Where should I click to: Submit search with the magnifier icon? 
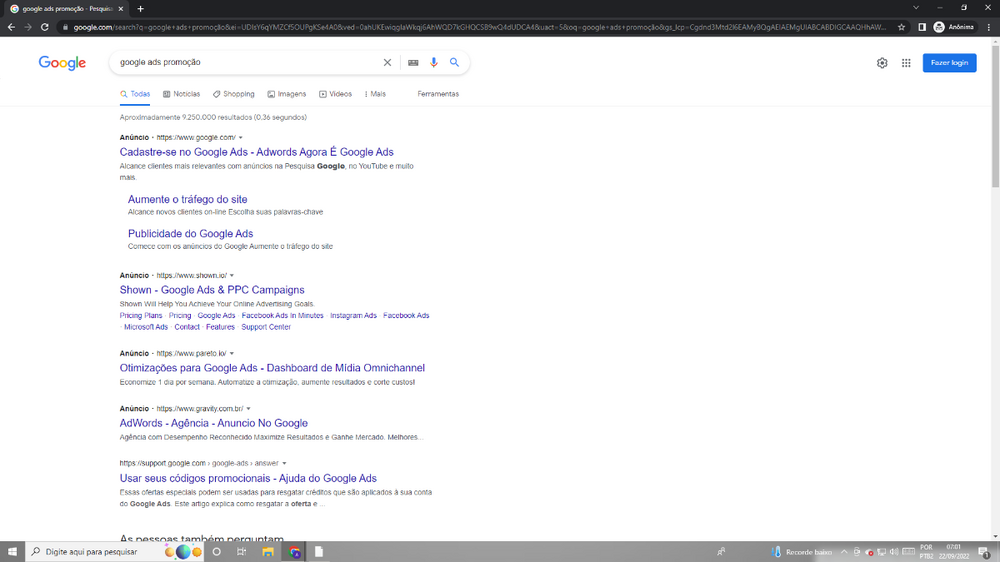pos(454,63)
